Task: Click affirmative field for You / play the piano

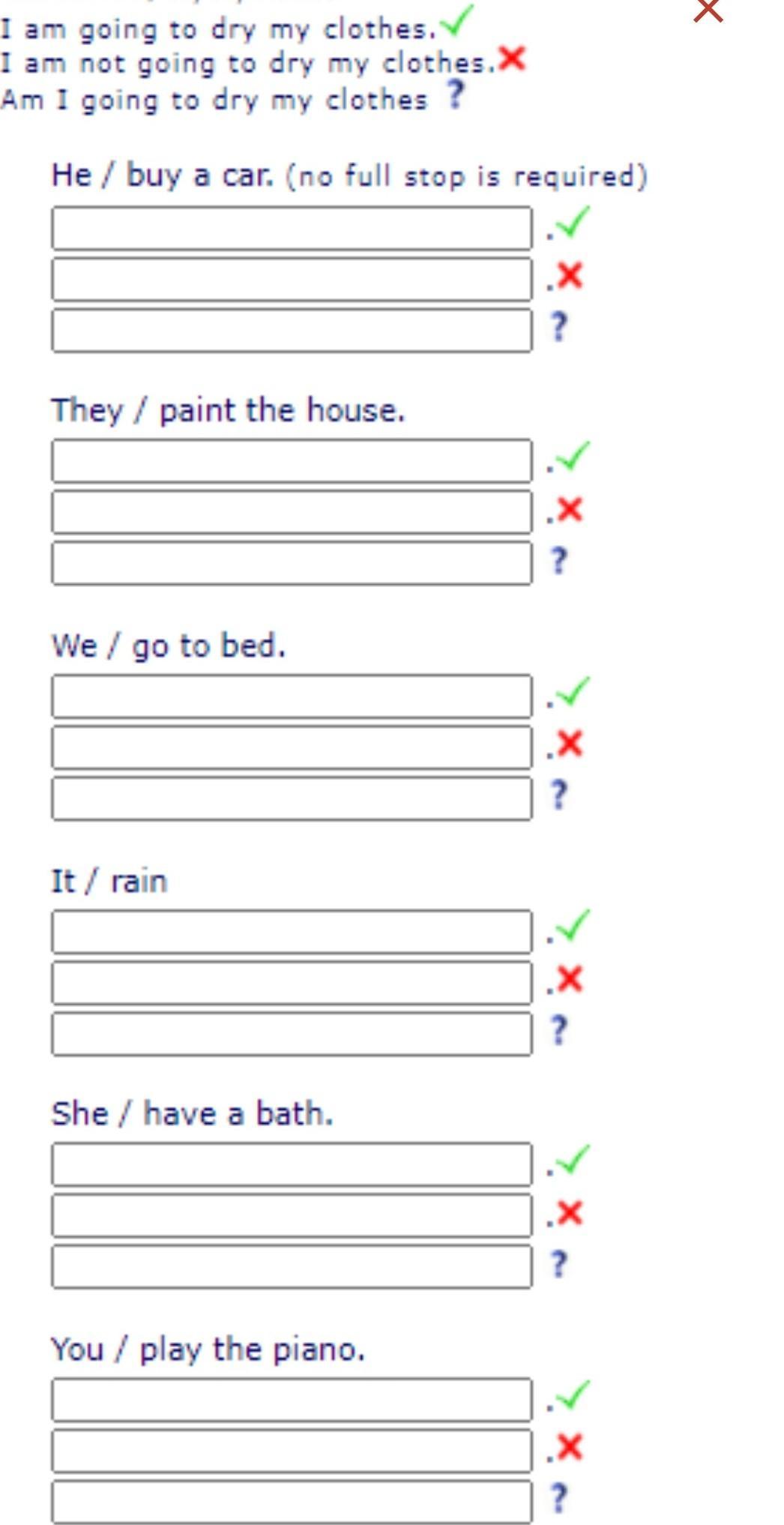Action: click(292, 1399)
